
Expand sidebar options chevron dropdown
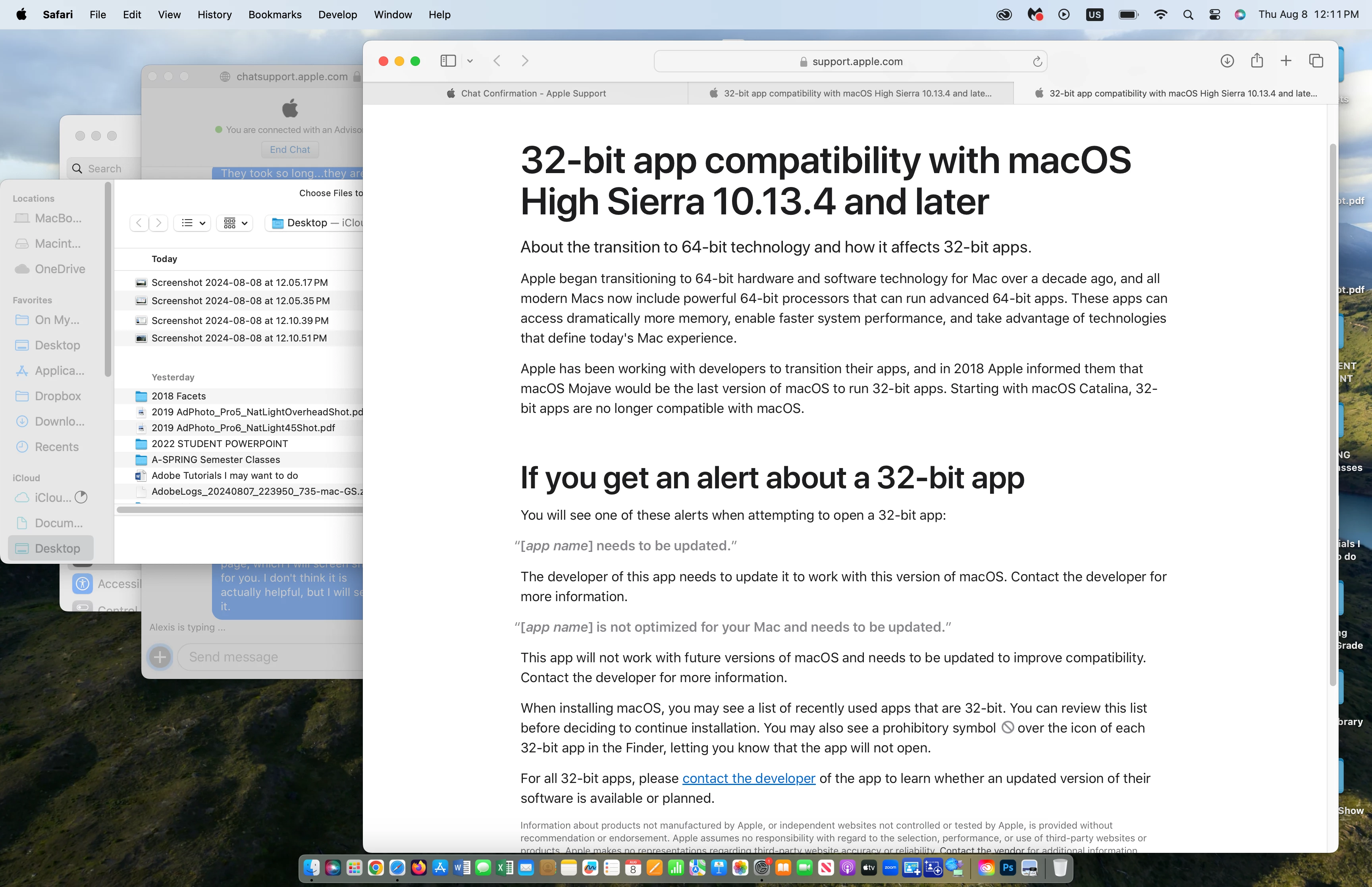[x=470, y=61]
